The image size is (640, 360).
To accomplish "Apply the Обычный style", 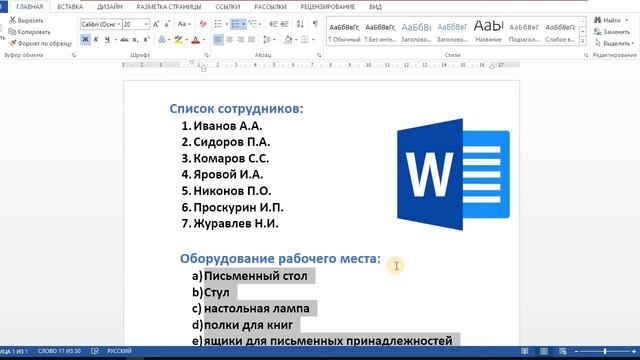I will pos(344,32).
